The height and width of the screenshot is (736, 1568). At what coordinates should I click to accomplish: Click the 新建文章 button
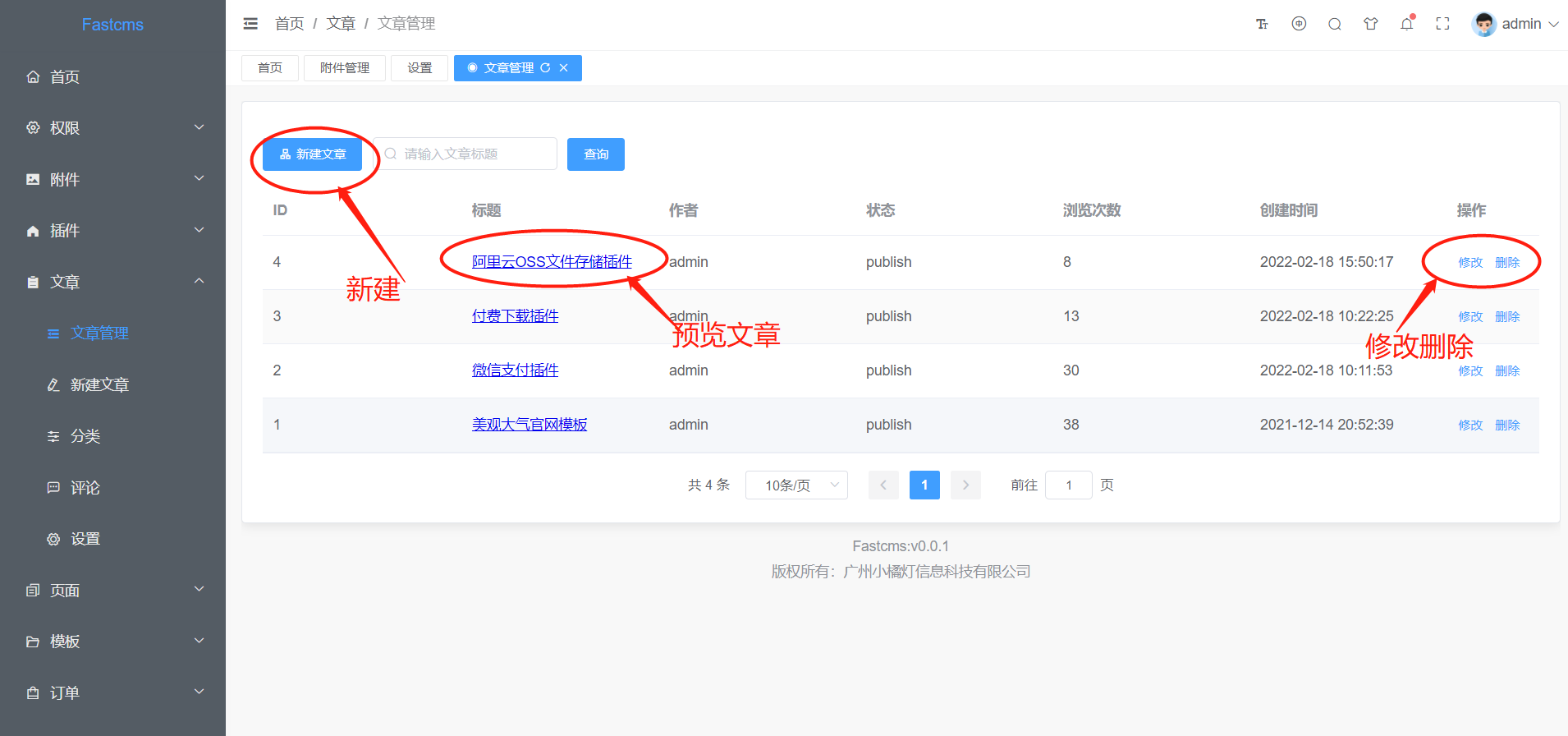(313, 154)
